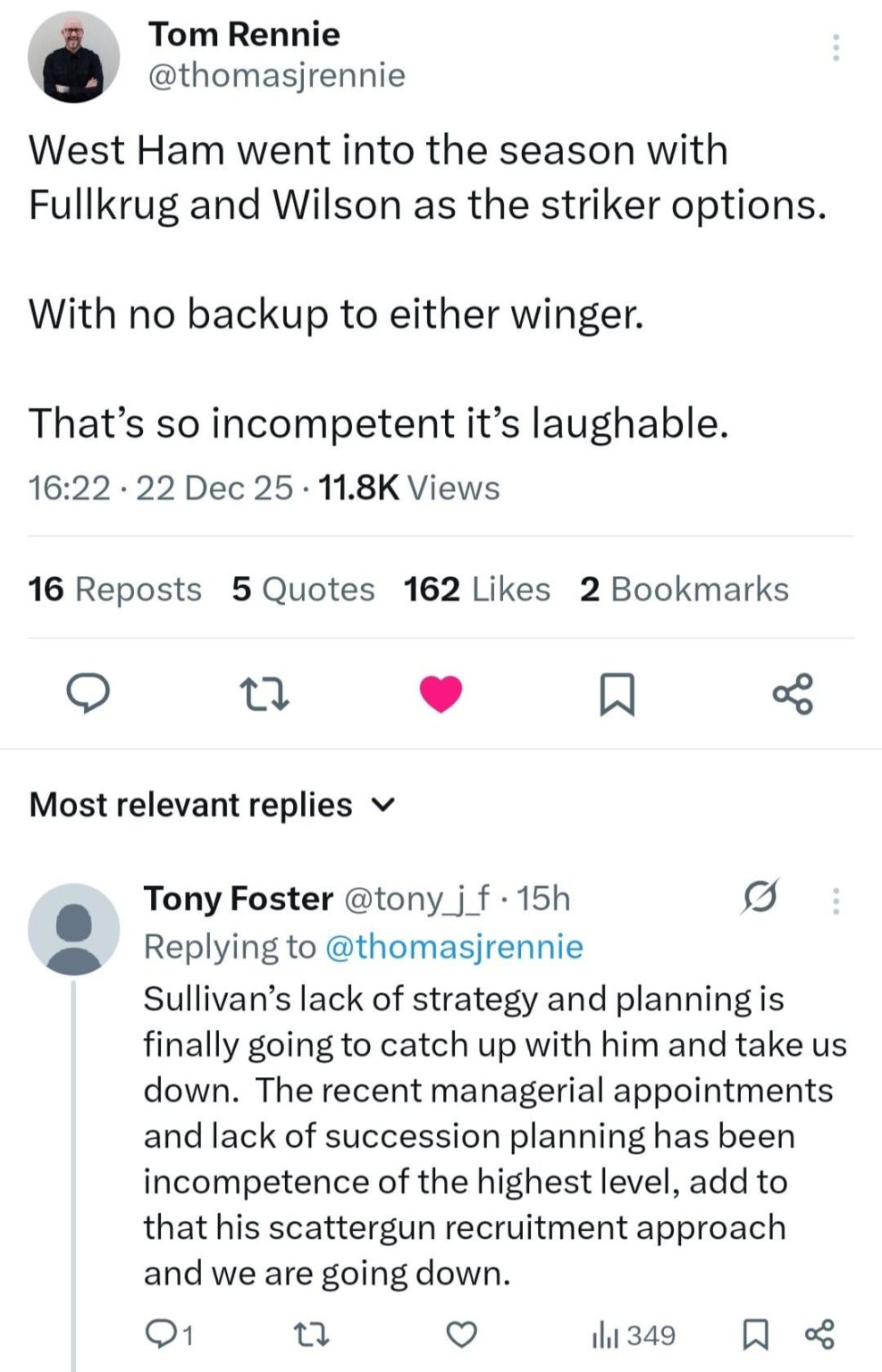Share Tom Rennie's tweet
The image size is (882, 1372).
pos(794,692)
